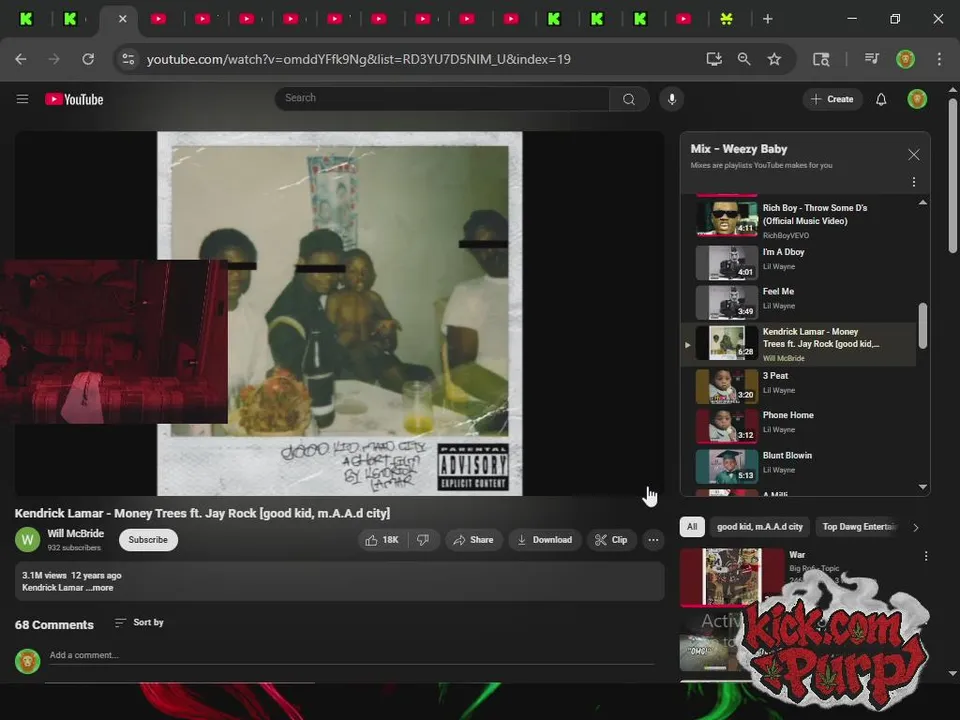Share the Money Trees video
Viewport: 960px width, 720px height.
[473, 540]
